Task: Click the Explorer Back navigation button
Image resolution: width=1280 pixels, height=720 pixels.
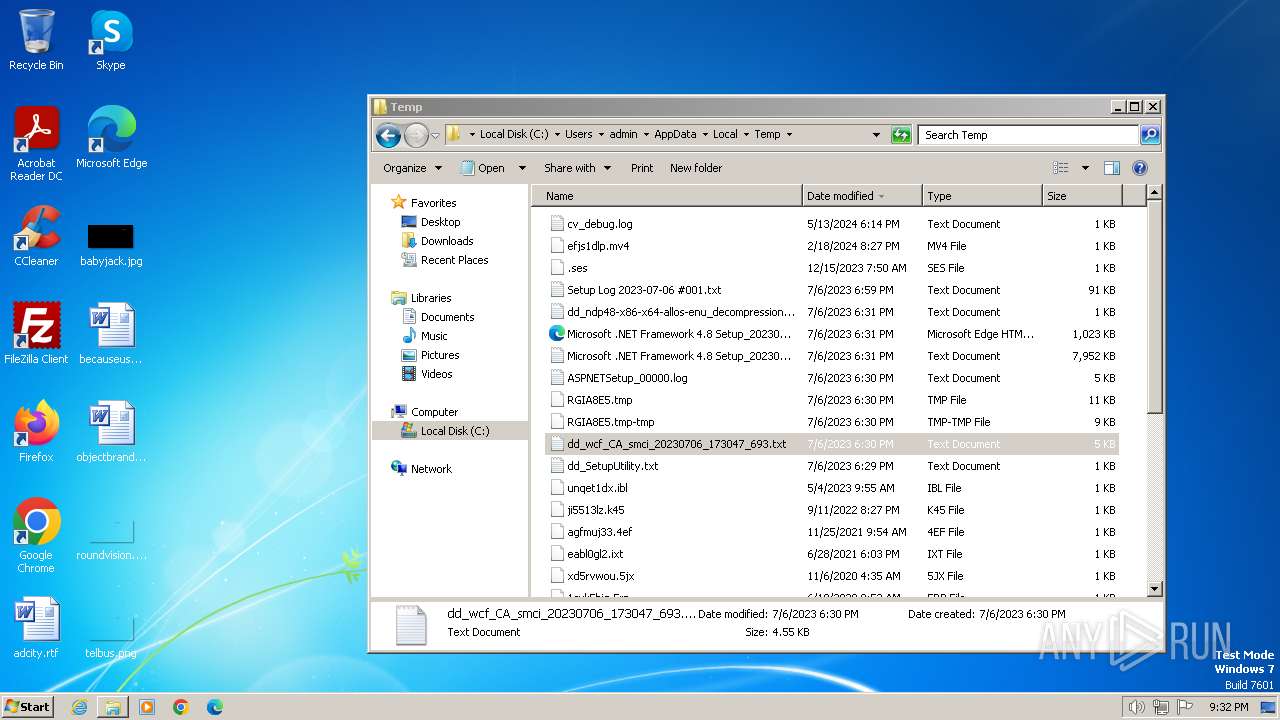Action: (x=388, y=135)
